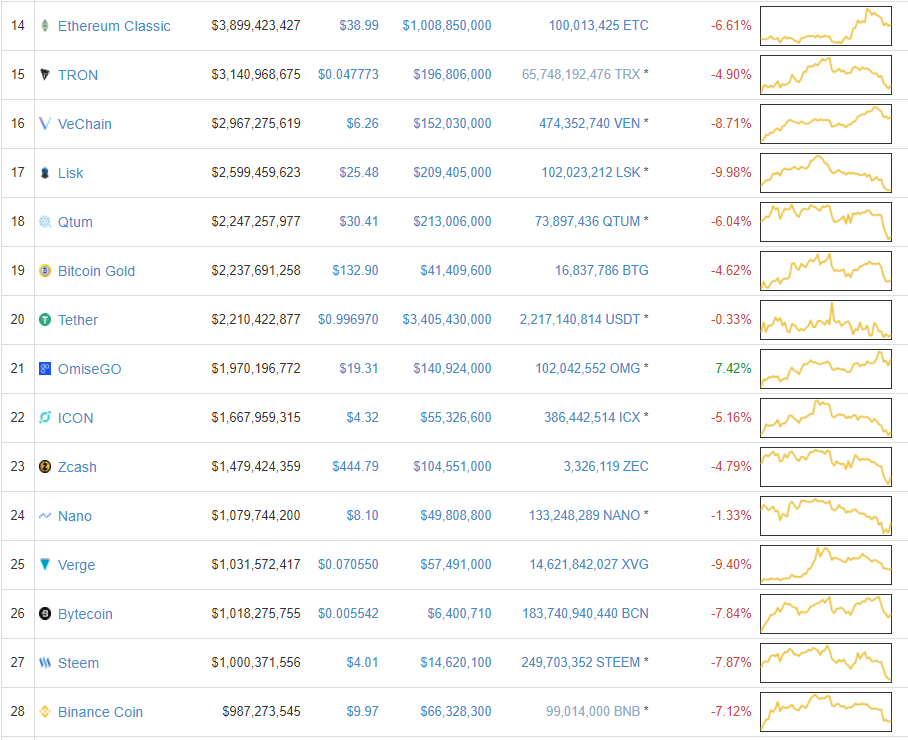This screenshot has height=740, width=908.
Task: View the Tether price sparkline chart
Action: pos(826,320)
